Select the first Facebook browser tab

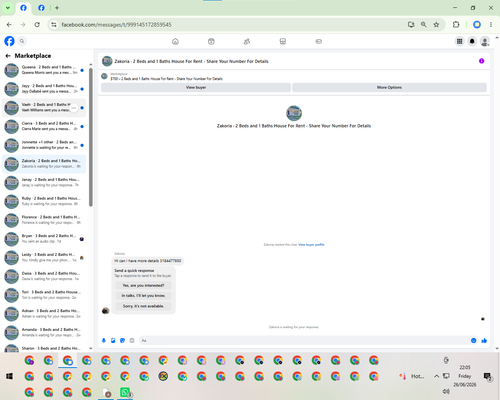[23, 8]
